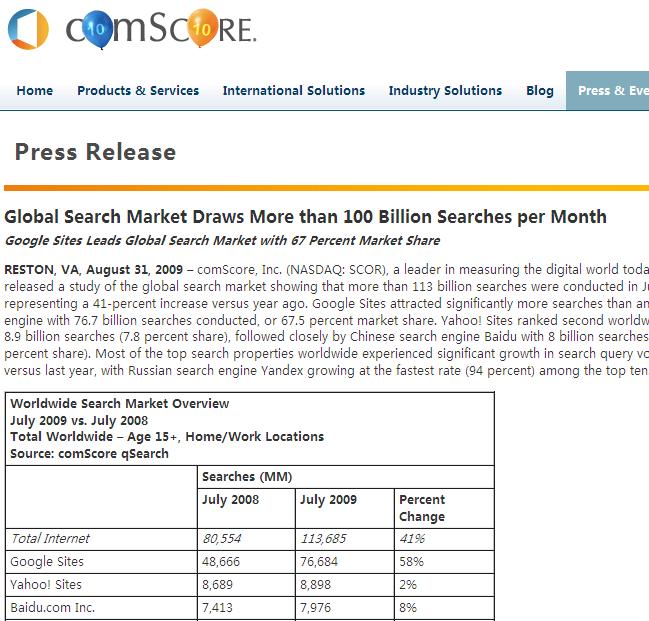The height and width of the screenshot is (621, 649).
Task: Click the 113,685 table cell
Action: (x=345, y=539)
